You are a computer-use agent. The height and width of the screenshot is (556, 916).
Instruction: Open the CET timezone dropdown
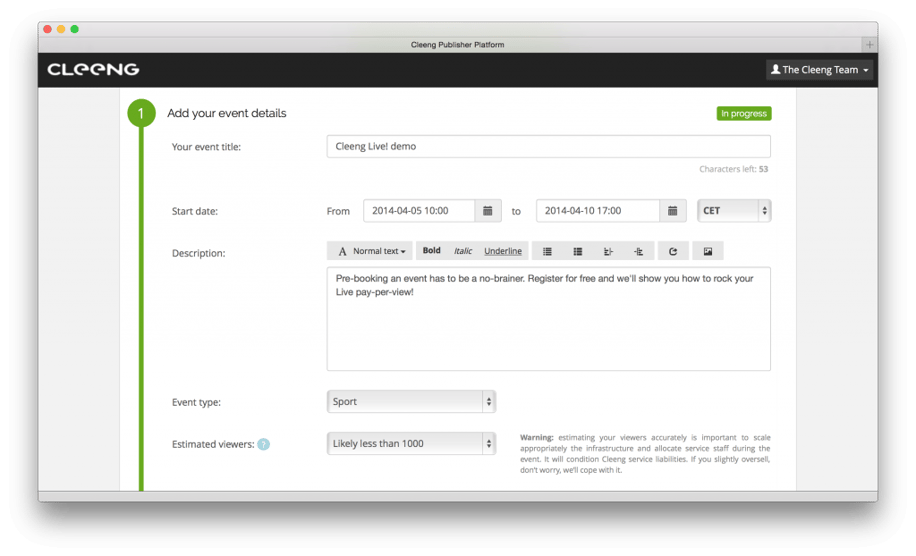pos(734,211)
